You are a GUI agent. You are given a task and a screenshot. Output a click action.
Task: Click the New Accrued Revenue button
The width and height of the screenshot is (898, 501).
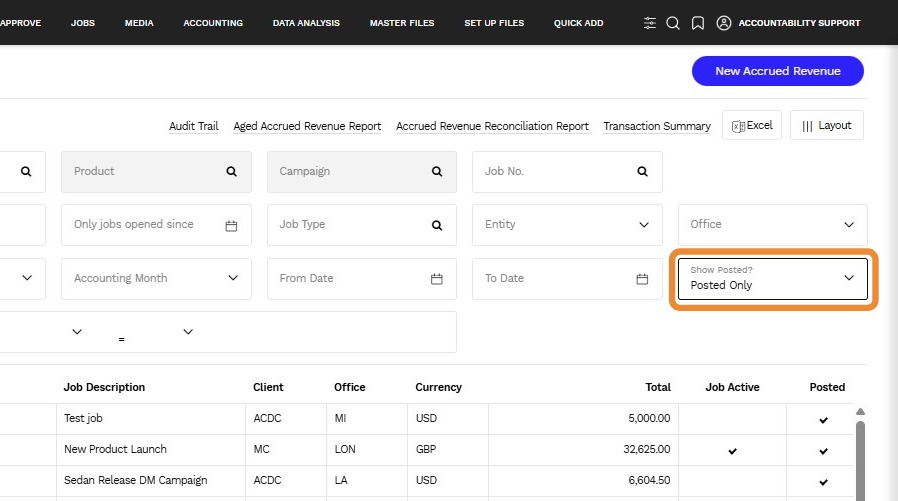pyautogui.click(x=778, y=71)
